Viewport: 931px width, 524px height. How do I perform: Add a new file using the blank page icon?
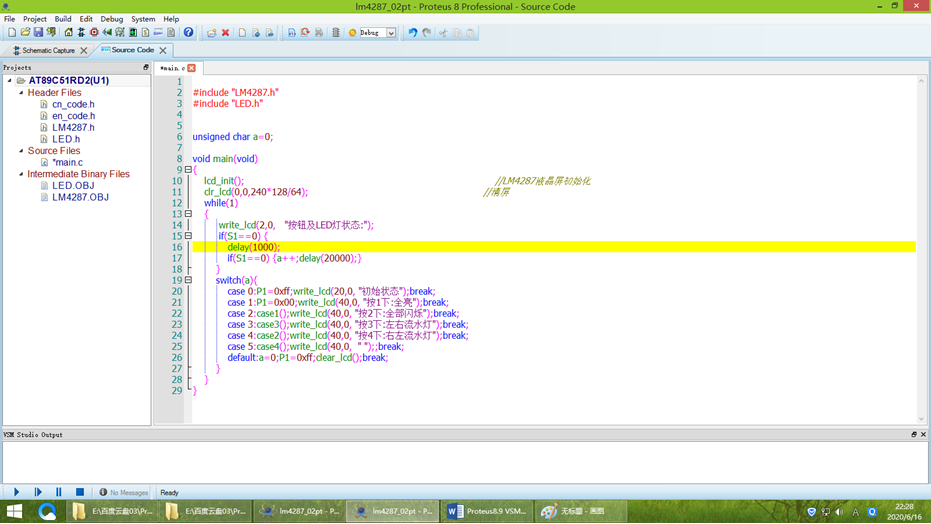[x=242, y=33]
